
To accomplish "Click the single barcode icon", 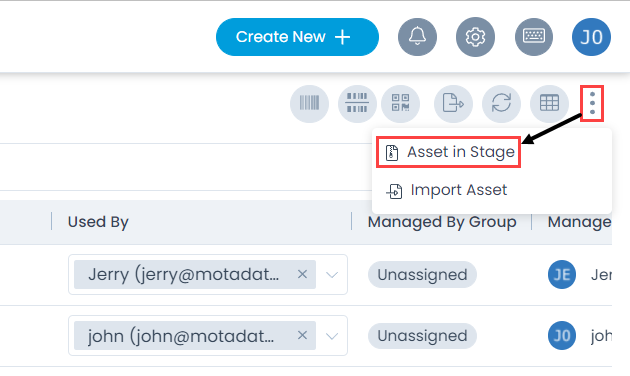I will coord(309,104).
